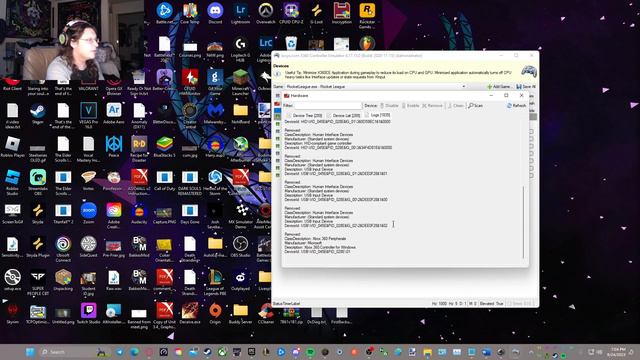The height and width of the screenshot is (360, 640).
Task: Open Overwatch desktop icon
Action: click(x=266, y=13)
